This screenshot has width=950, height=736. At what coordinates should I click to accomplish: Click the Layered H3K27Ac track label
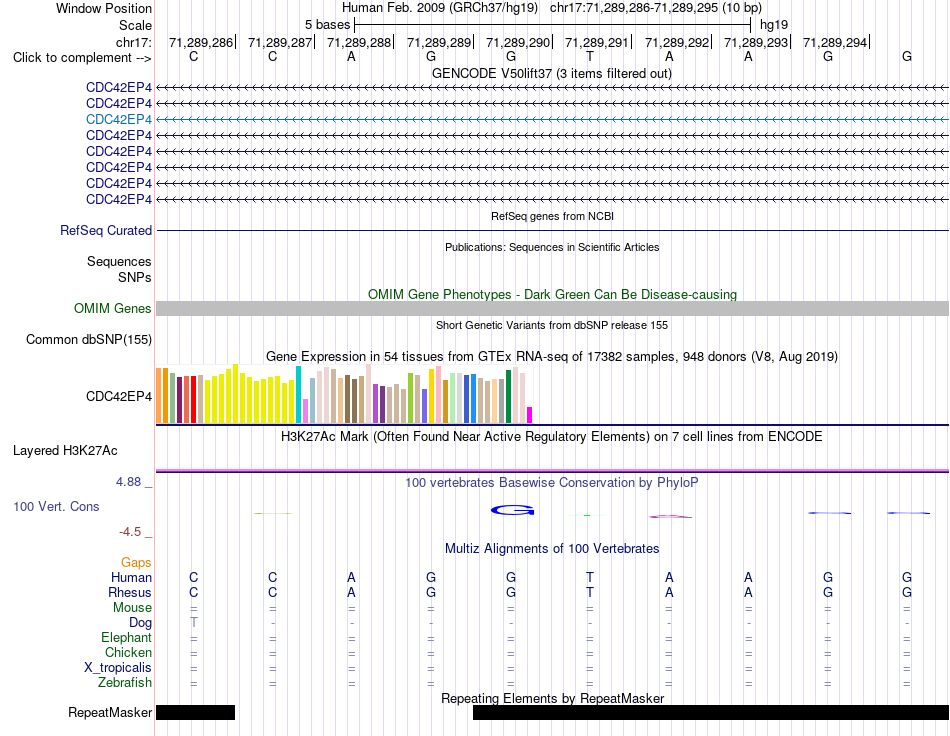65,451
